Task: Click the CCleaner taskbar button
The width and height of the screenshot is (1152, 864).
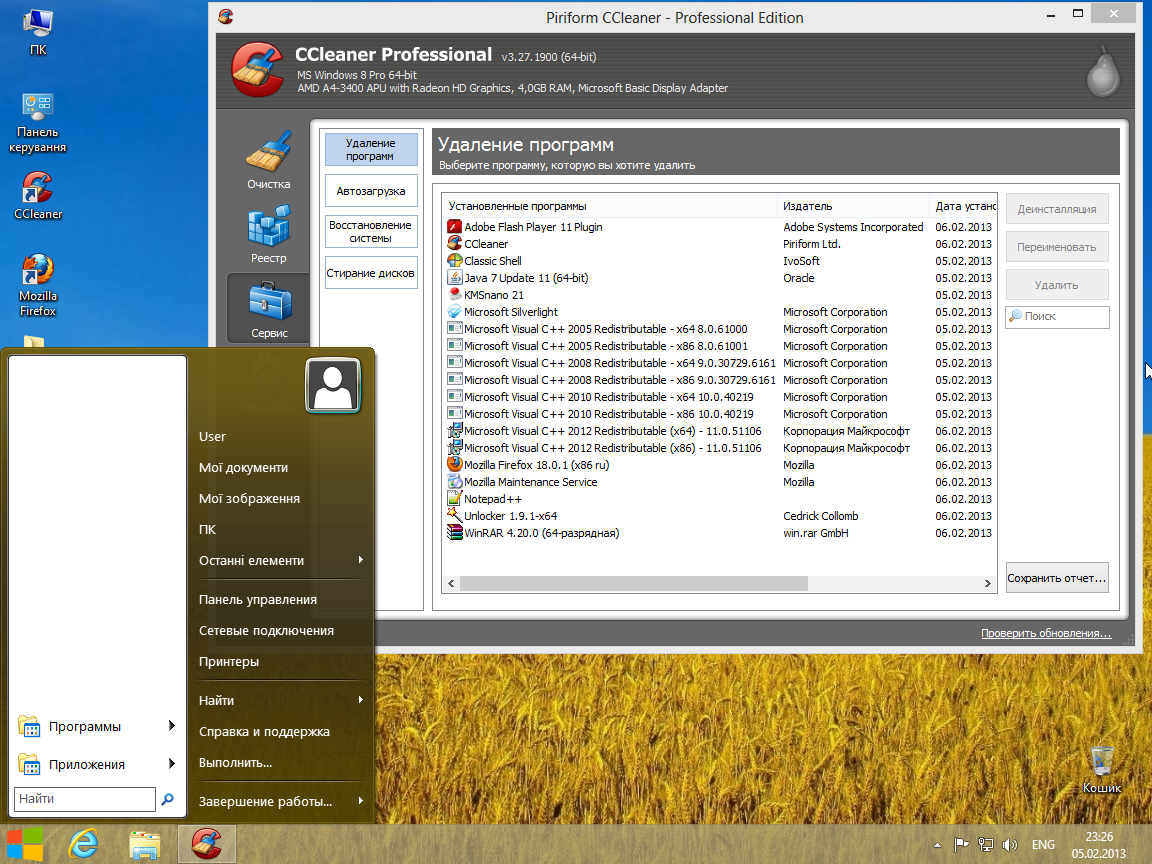Action: click(206, 844)
